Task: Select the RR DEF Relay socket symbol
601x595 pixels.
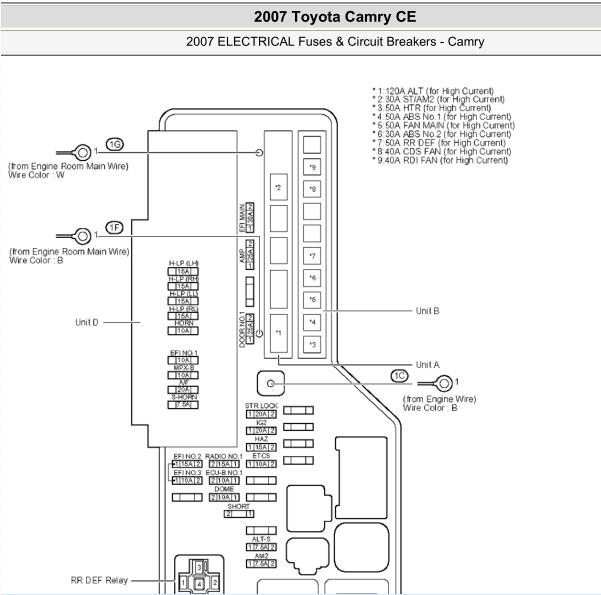Action: point(199,575)
